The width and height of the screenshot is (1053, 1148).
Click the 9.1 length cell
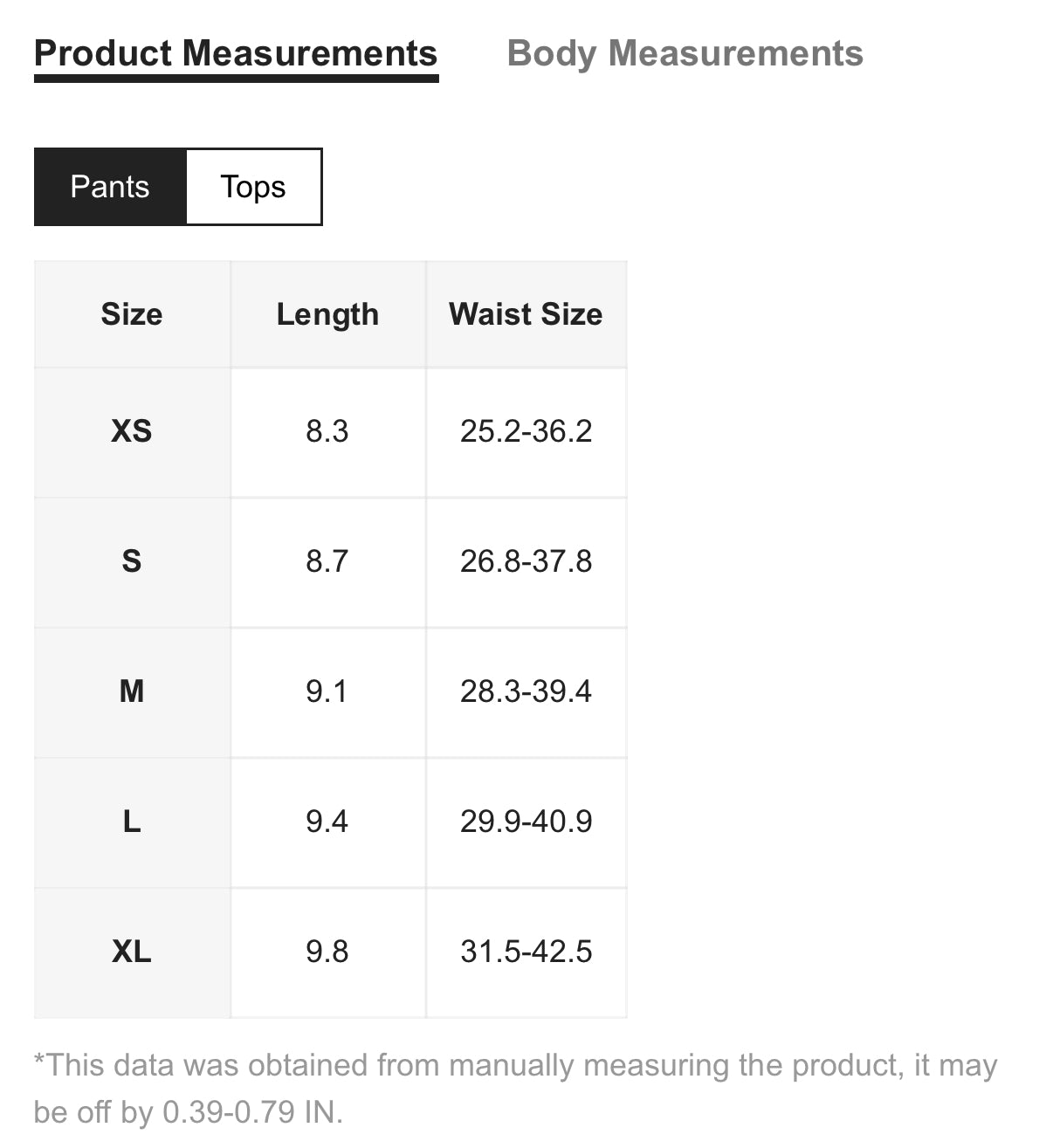(x=327, y=691)
